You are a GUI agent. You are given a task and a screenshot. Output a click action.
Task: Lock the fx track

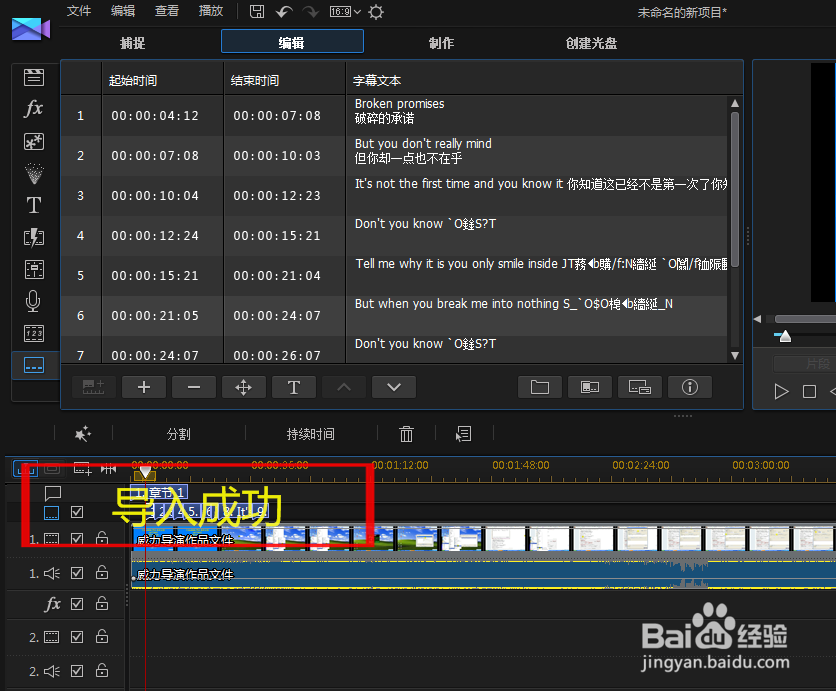coord(102,603)
